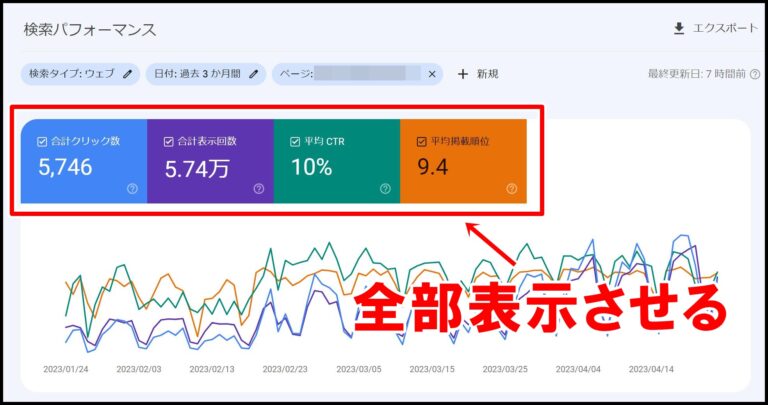
Task: Click the 最終更新日: 7 時間前 text
Action: pyautogui.click(x=696, y=74)
